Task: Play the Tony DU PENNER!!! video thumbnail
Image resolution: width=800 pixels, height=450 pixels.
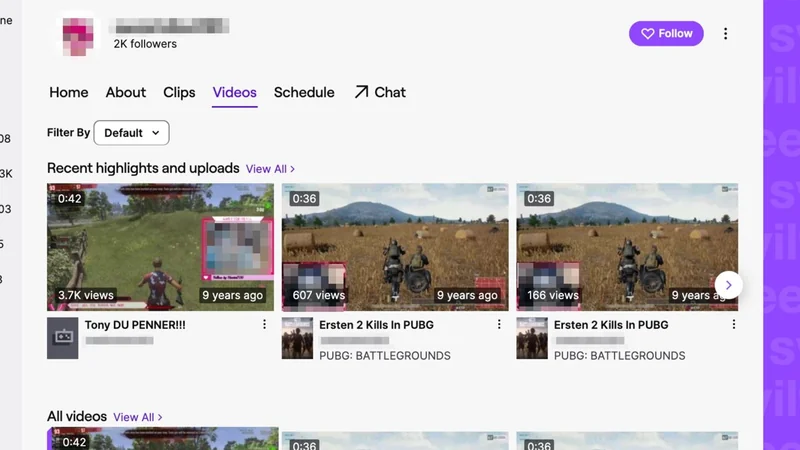Action: [x=160, y=247]
